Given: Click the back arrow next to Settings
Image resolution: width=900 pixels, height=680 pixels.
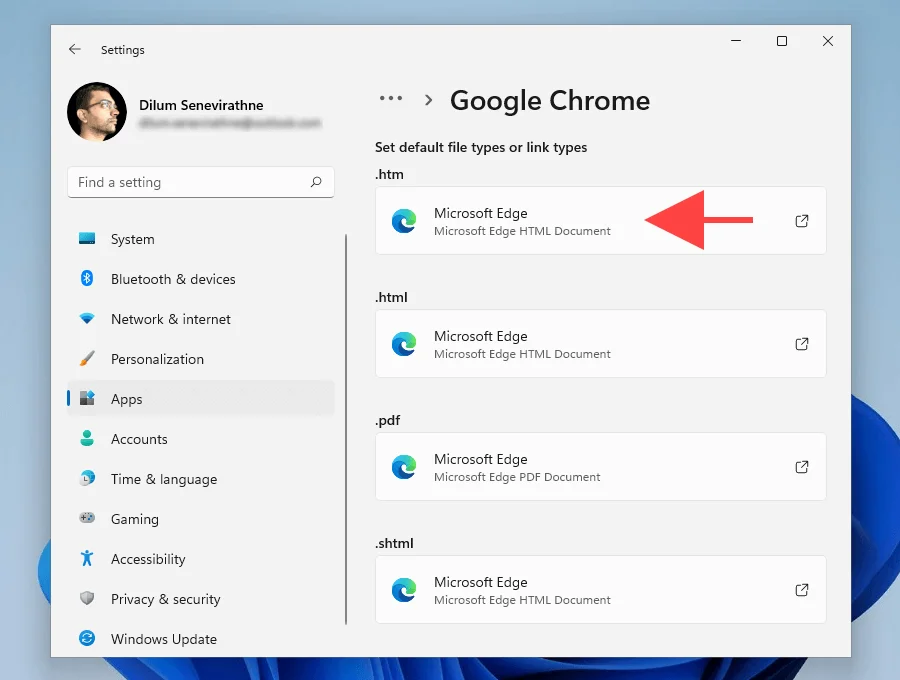Looking at the screenshot, I should pyautogui.click(x=75, y=49).
